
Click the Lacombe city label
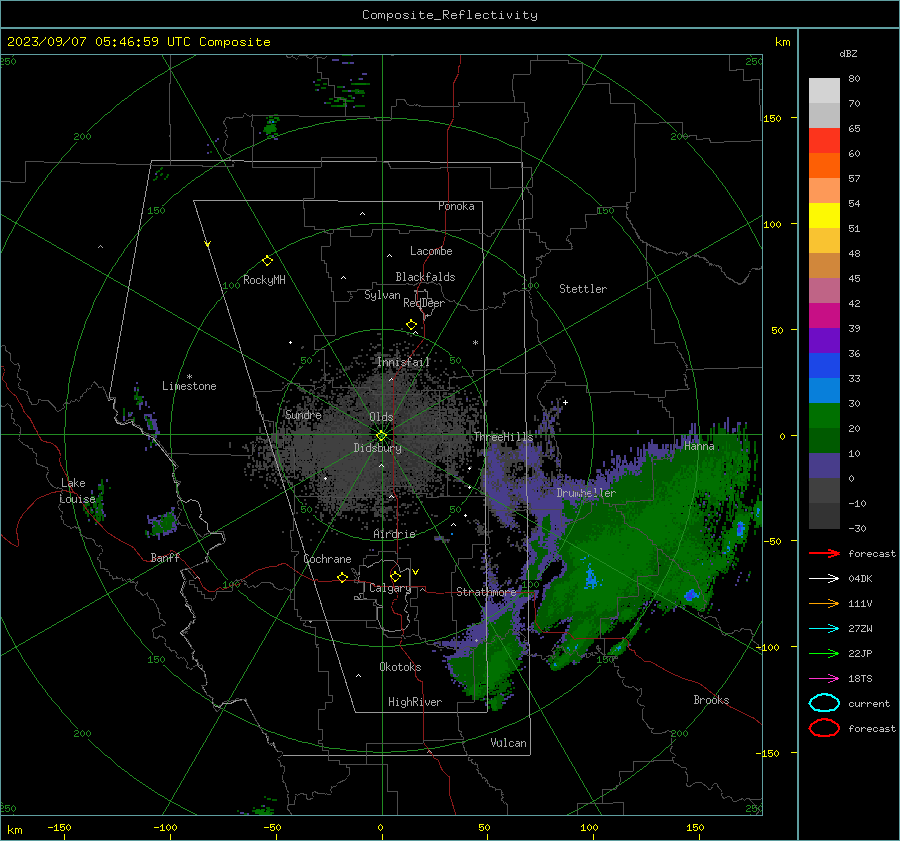click(x=431, y=251)
